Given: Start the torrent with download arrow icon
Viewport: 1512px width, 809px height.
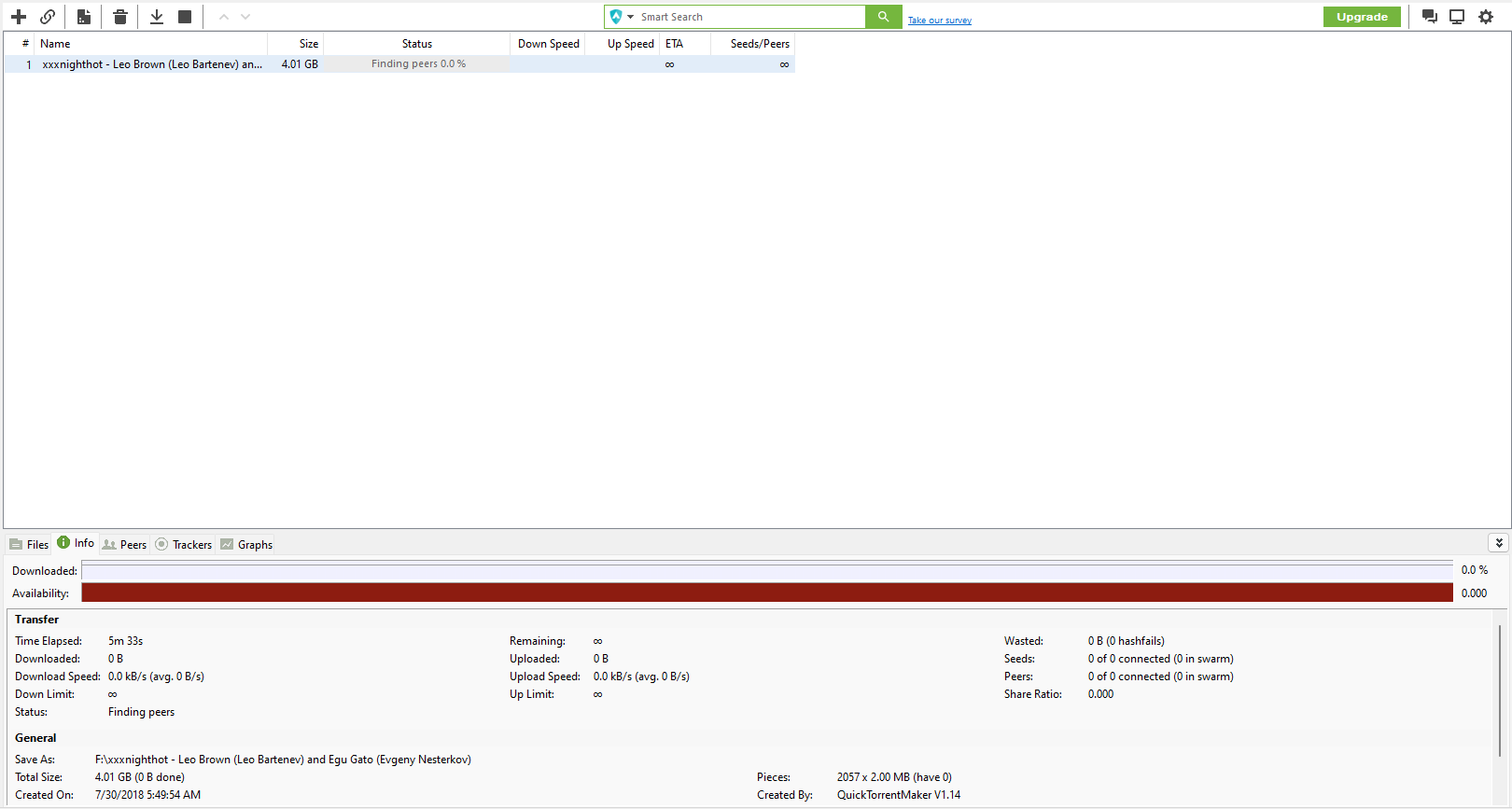Looking at the screenshot, I should point(157,17).
